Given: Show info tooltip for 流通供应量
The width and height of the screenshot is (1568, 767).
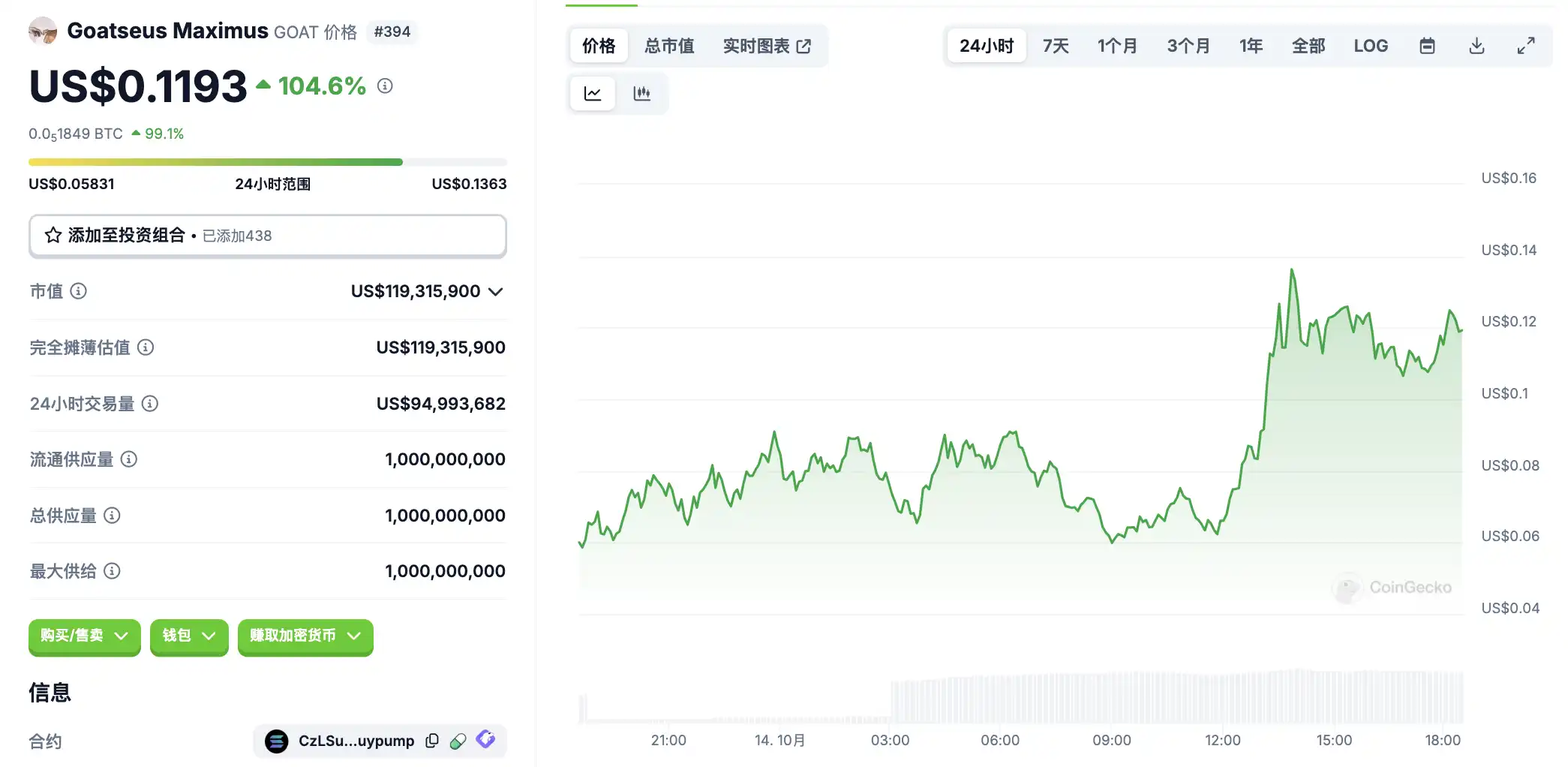Looking at the screenshot, I should click(x=129, y=459).
